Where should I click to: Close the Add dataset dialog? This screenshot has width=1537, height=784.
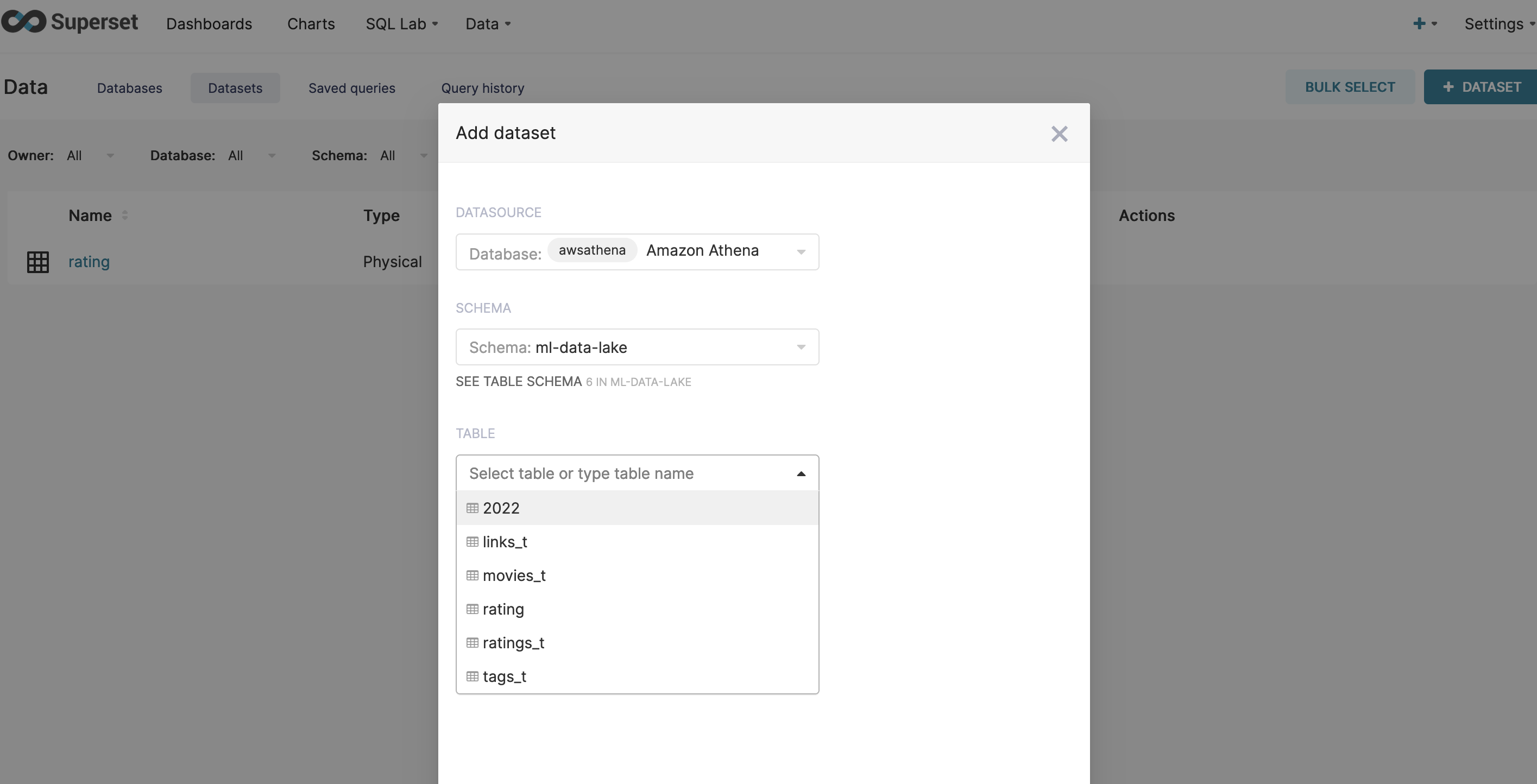[x=1059, y=134]
